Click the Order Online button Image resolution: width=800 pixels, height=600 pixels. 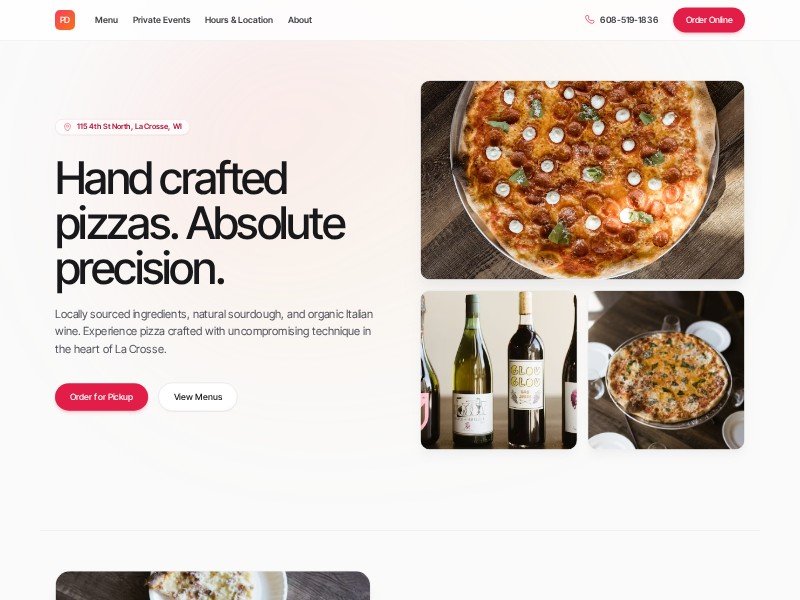click(709, 20)
